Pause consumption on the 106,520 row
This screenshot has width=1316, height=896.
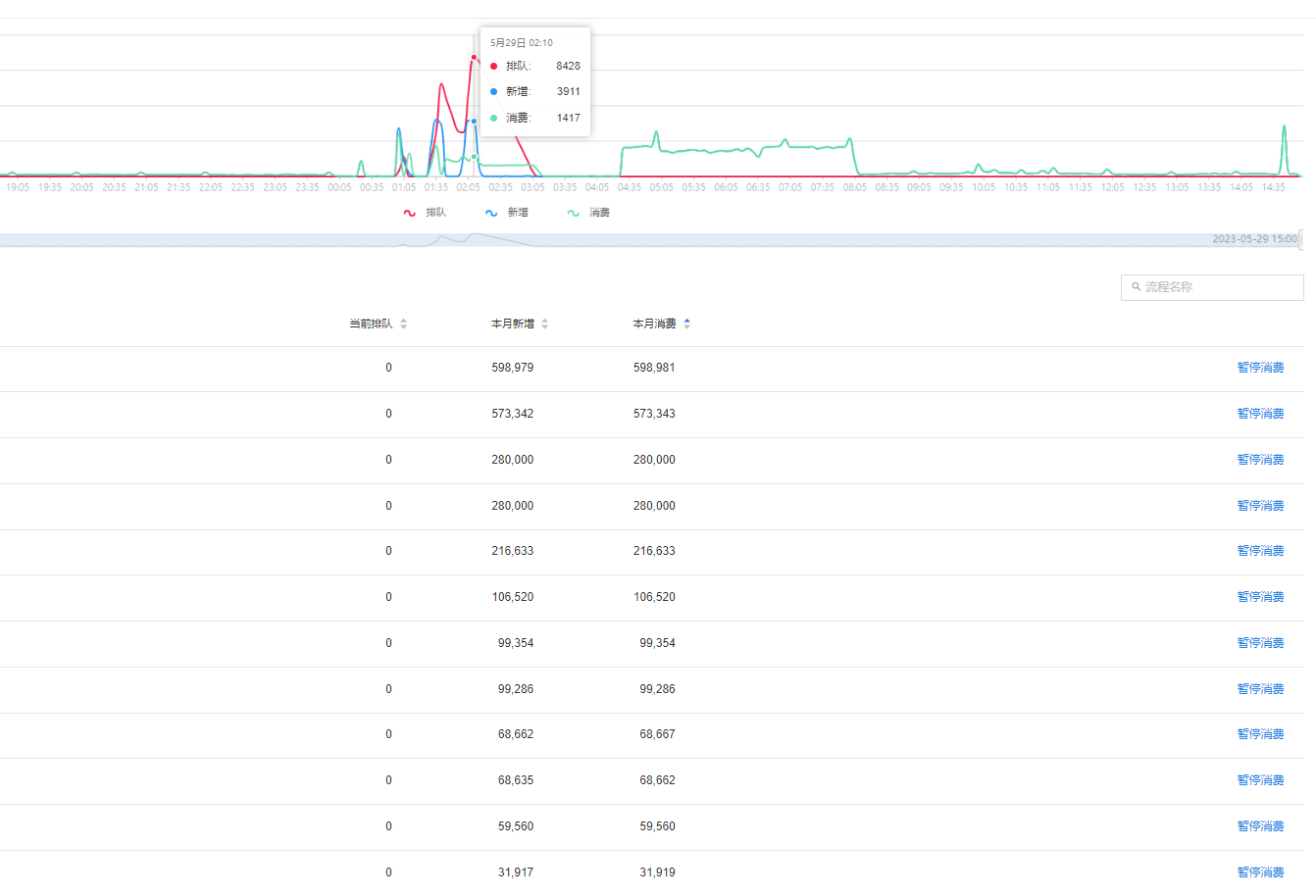click(1260, 597)
